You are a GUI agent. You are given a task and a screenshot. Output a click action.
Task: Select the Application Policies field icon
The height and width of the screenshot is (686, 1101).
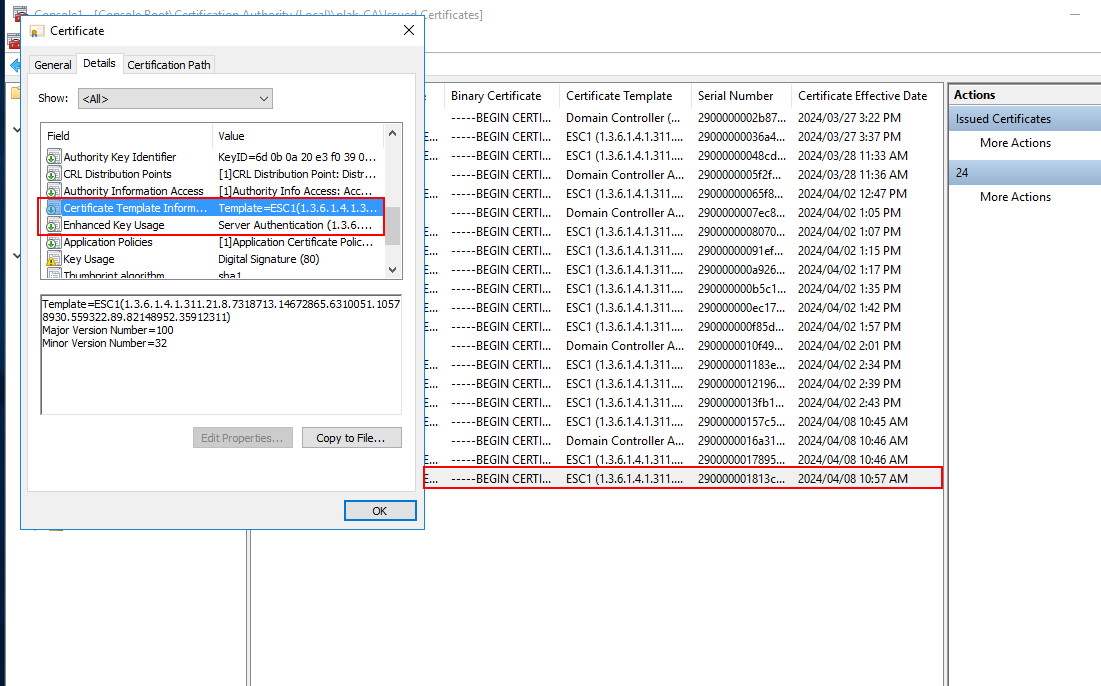tap(54, 242)
